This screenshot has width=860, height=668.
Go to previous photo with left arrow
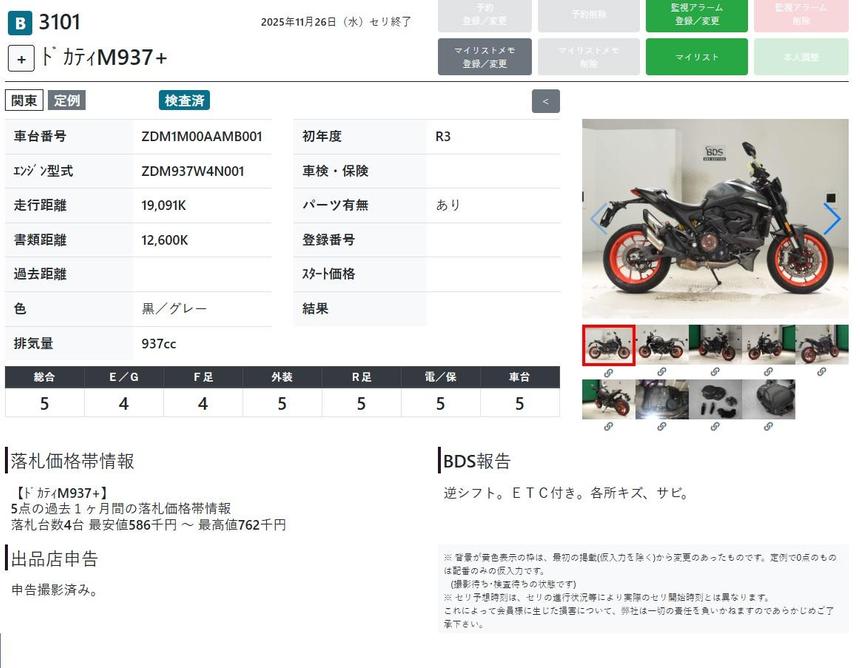(598, 219)
